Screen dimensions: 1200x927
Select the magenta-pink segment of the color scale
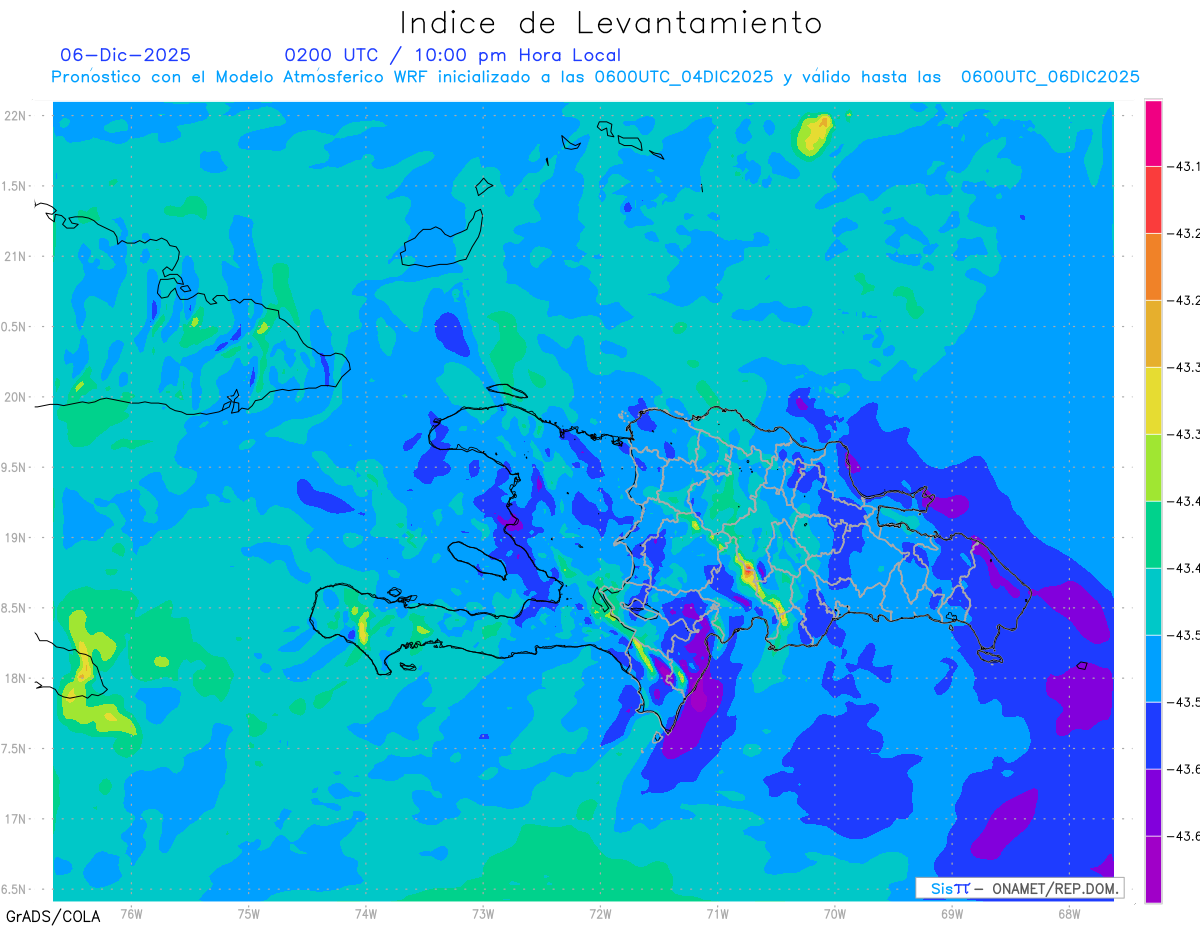tap(1153, 133)
